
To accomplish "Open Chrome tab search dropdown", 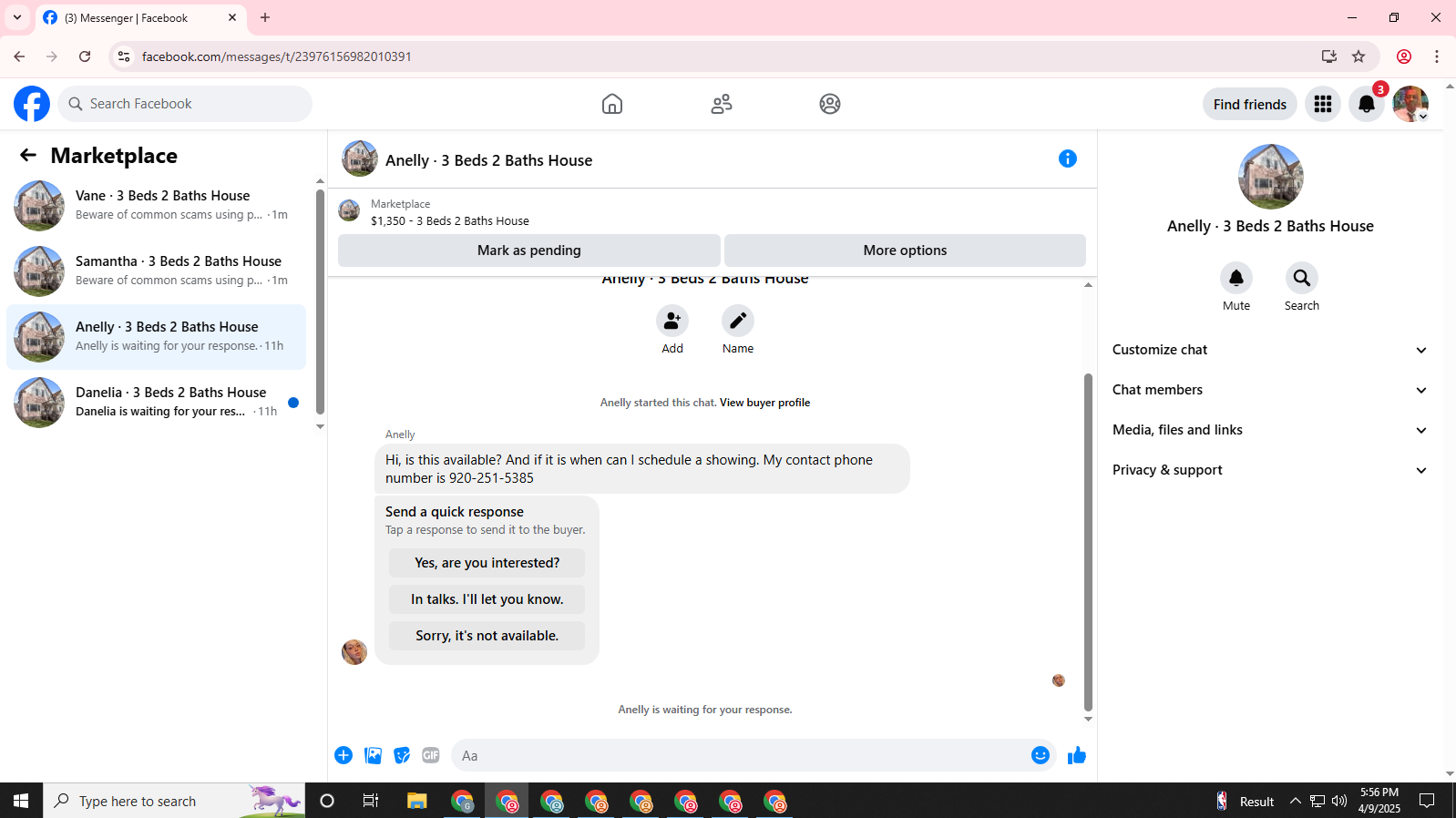I will click(17, 17).
